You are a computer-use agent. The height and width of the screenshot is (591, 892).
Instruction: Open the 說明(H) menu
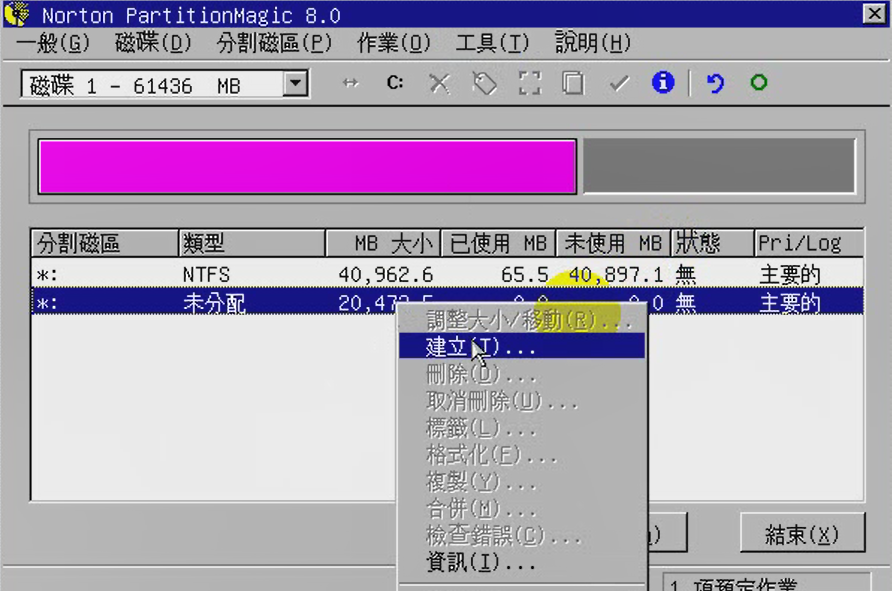coord(593,43)
